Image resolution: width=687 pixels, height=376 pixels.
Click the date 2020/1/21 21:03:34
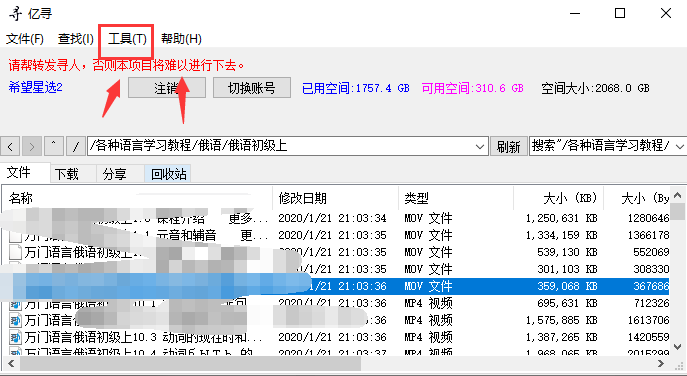click(333, 218)
